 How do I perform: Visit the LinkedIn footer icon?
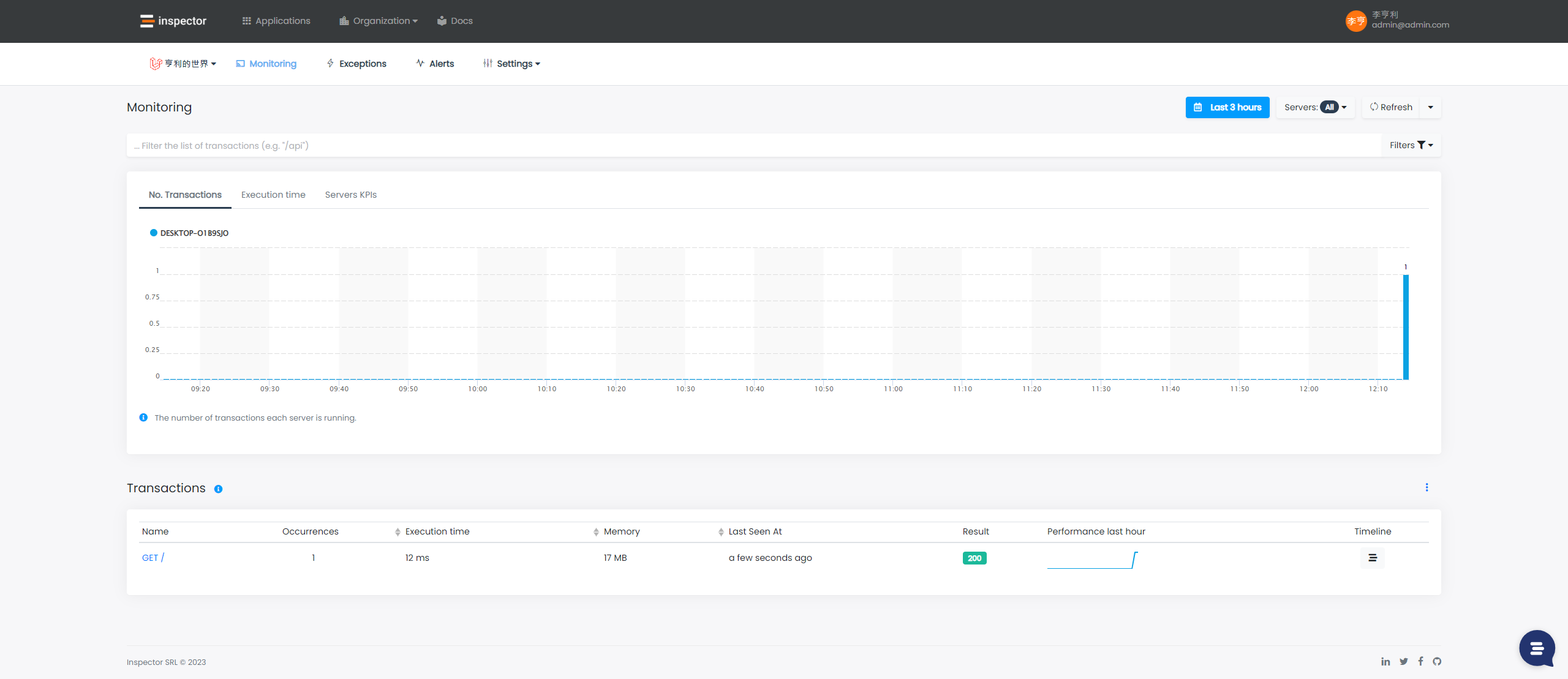[1385, 661]
